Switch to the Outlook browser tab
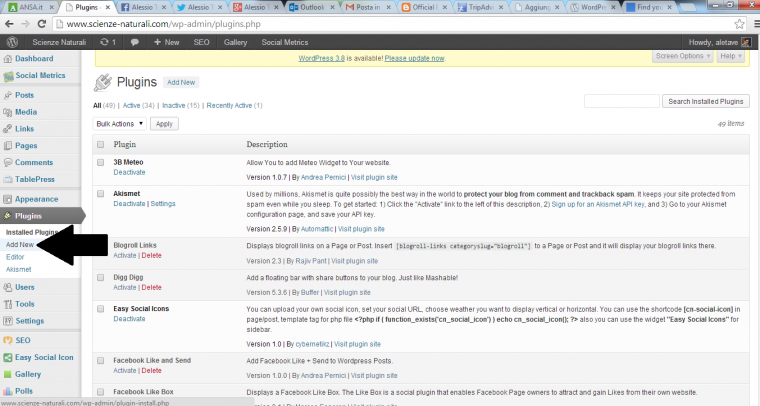This screenshot has height=406, width=760. click(312, 7)
